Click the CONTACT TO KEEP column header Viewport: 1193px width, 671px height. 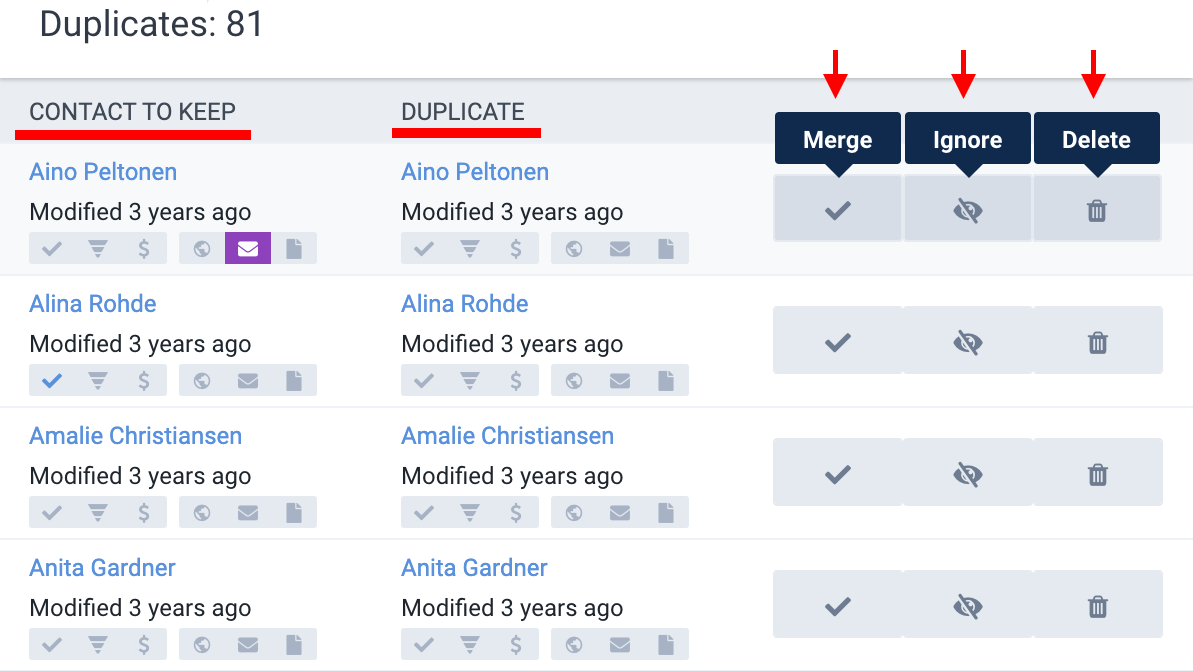click(x=132, y=112)
